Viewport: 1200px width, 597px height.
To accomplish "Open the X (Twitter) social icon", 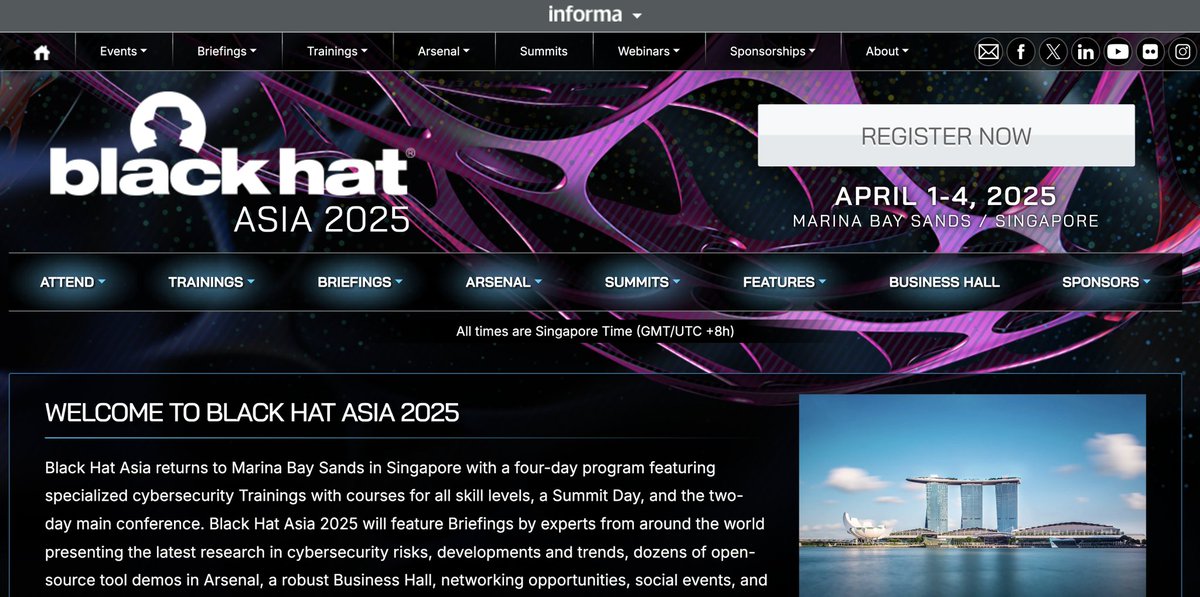I will (x=1053, y=52).
